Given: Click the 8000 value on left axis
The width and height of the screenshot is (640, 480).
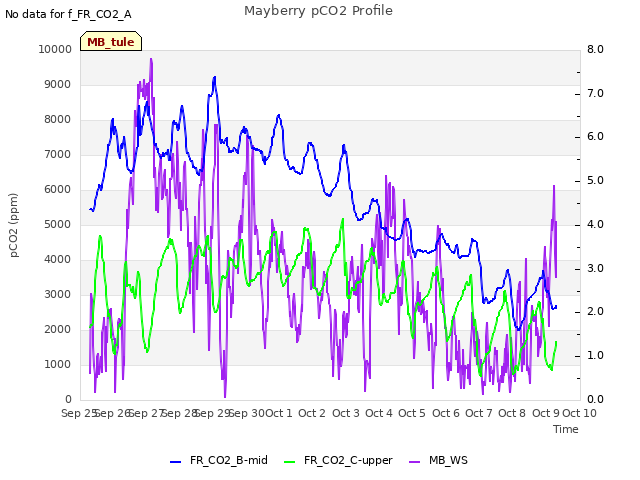Looking at the screenshot, I should (58, 120).
